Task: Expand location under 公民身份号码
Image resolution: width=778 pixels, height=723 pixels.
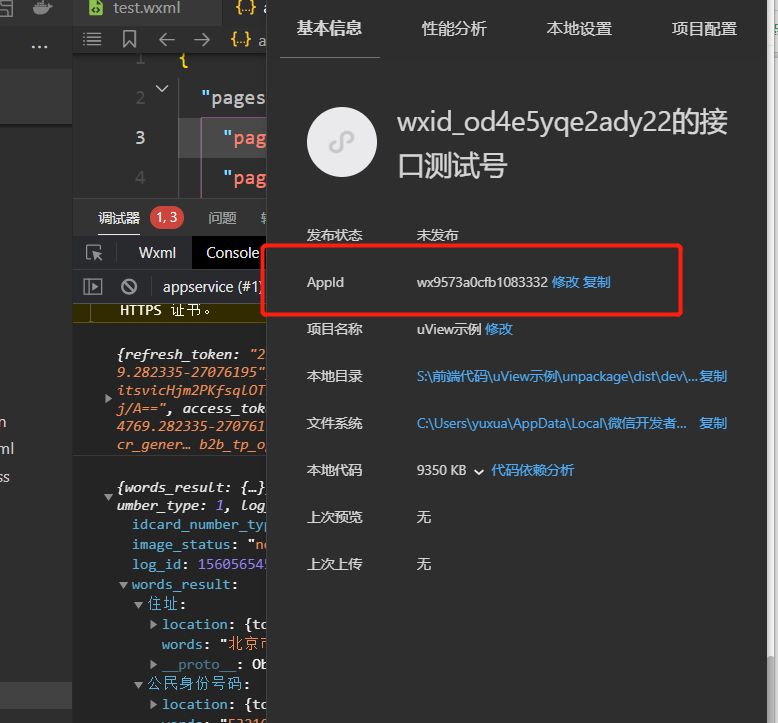Action: (x=154, y=704)
